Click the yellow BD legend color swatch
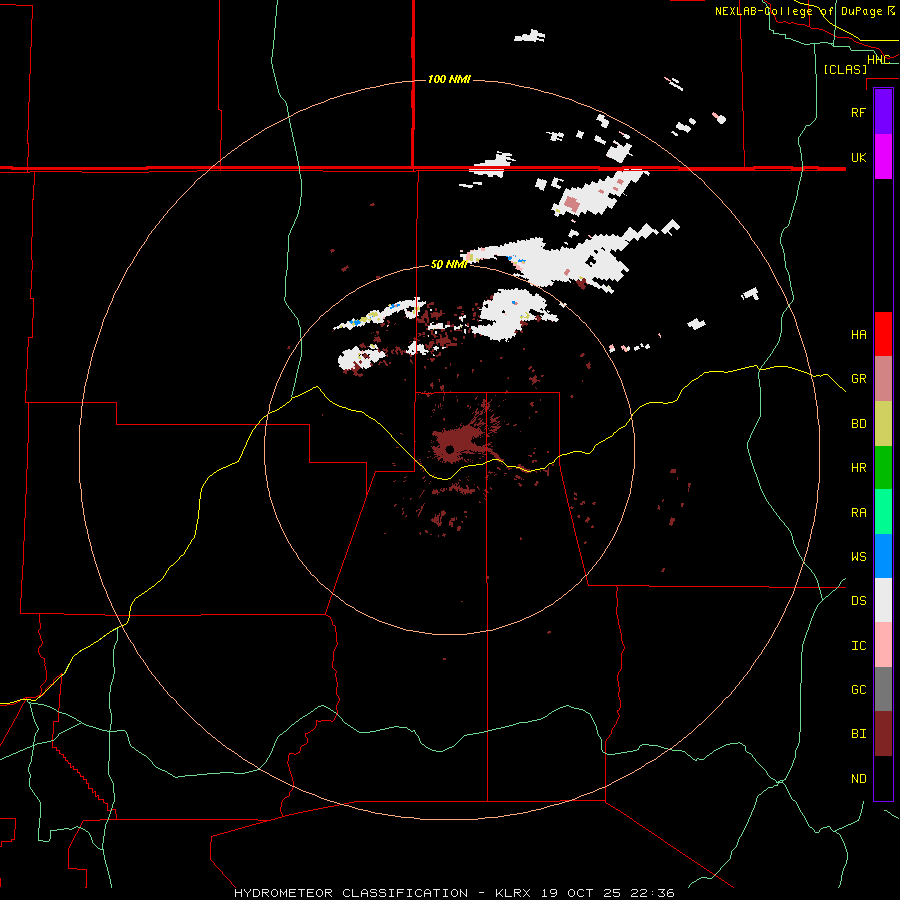The height and width of the screenshot is (900, 900). 883,424
